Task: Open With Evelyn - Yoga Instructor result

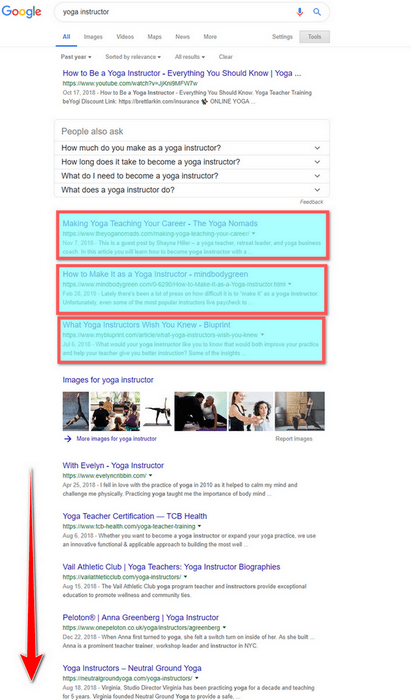Action: pyautogui.click(x=113, y=466)
